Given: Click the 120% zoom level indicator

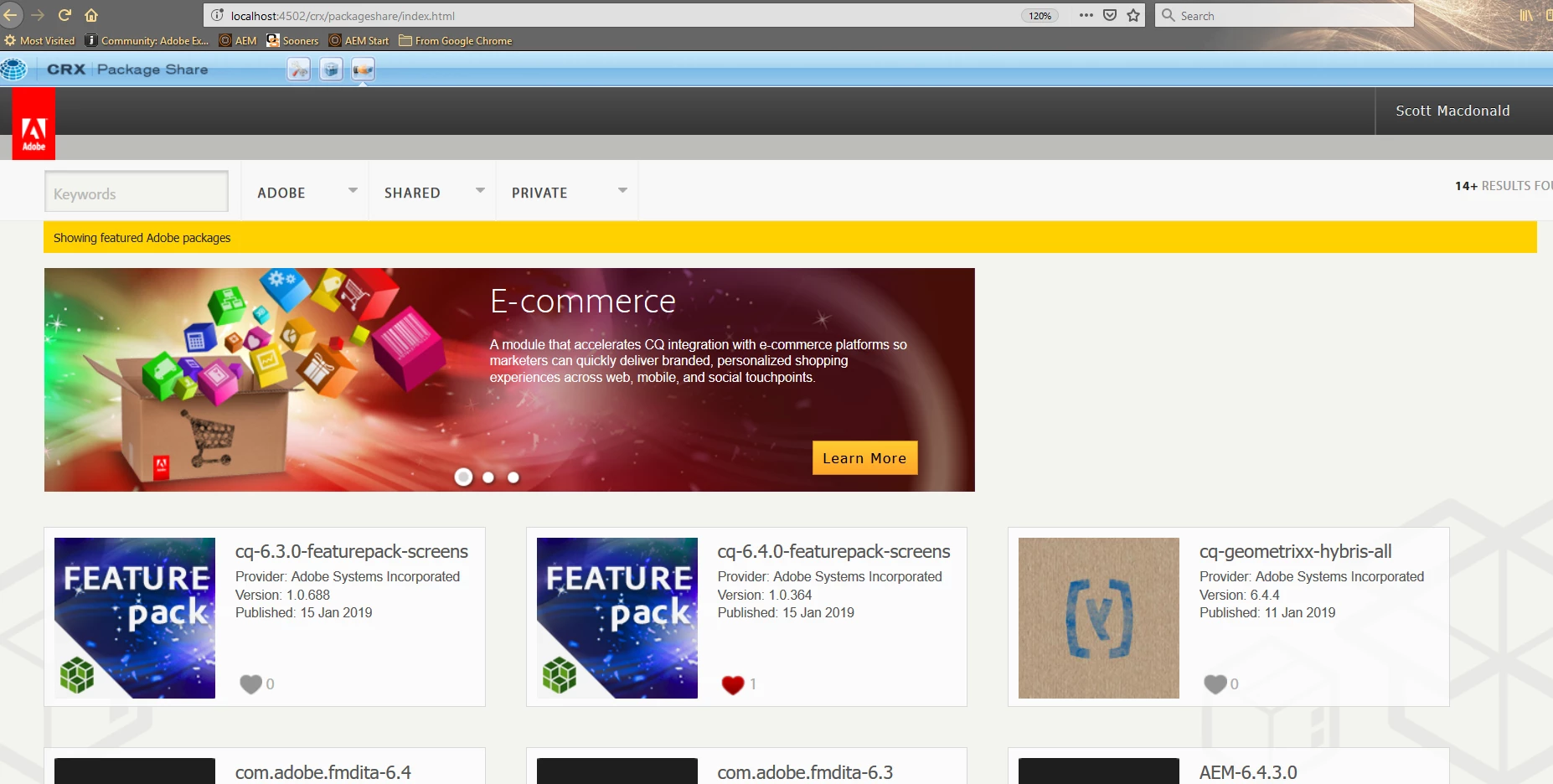Looking at the screenshot, I should point(1040,16).
